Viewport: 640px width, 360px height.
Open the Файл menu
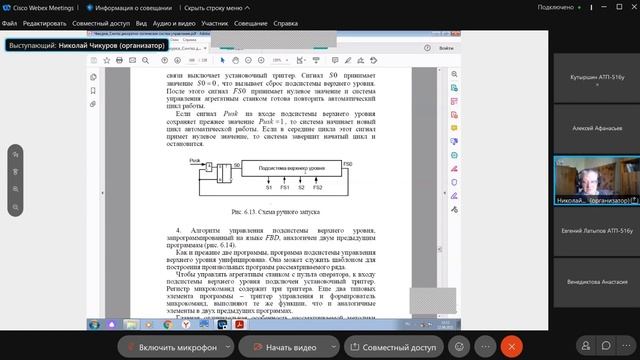coord(9,23)
